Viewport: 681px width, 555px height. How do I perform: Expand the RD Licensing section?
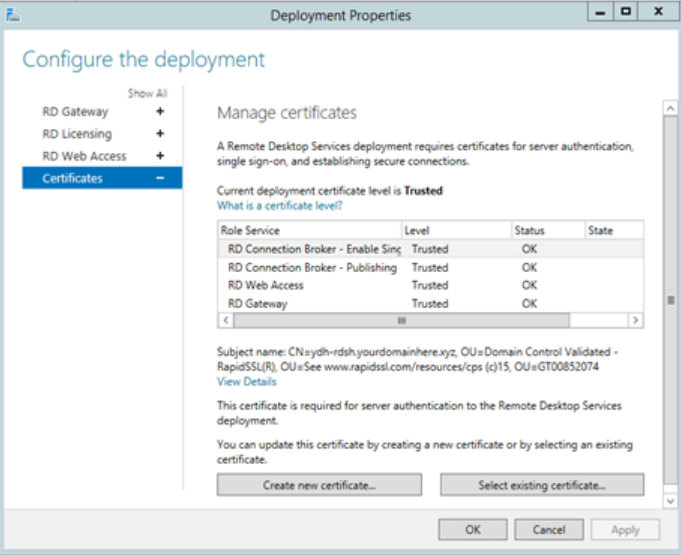159,134
